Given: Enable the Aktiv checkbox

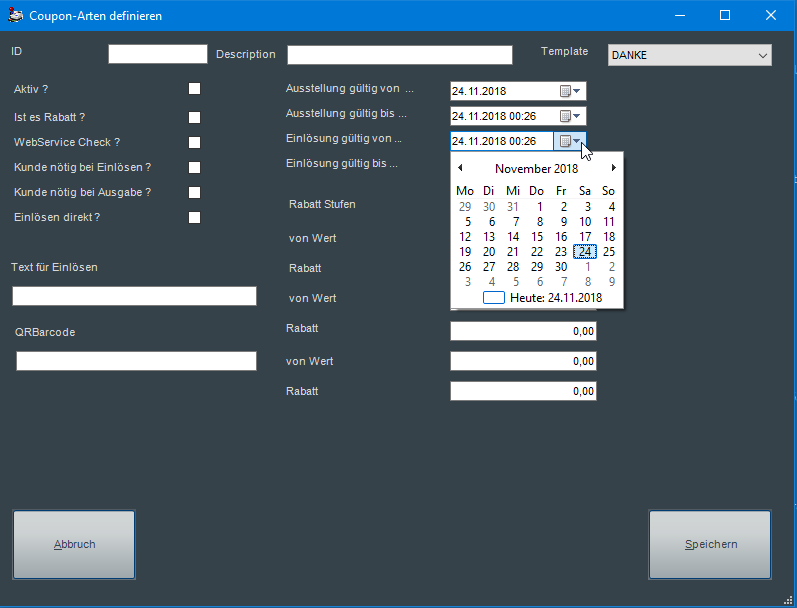Looking at the screenshot, I should pyautogui.click(x=194, y=89).
